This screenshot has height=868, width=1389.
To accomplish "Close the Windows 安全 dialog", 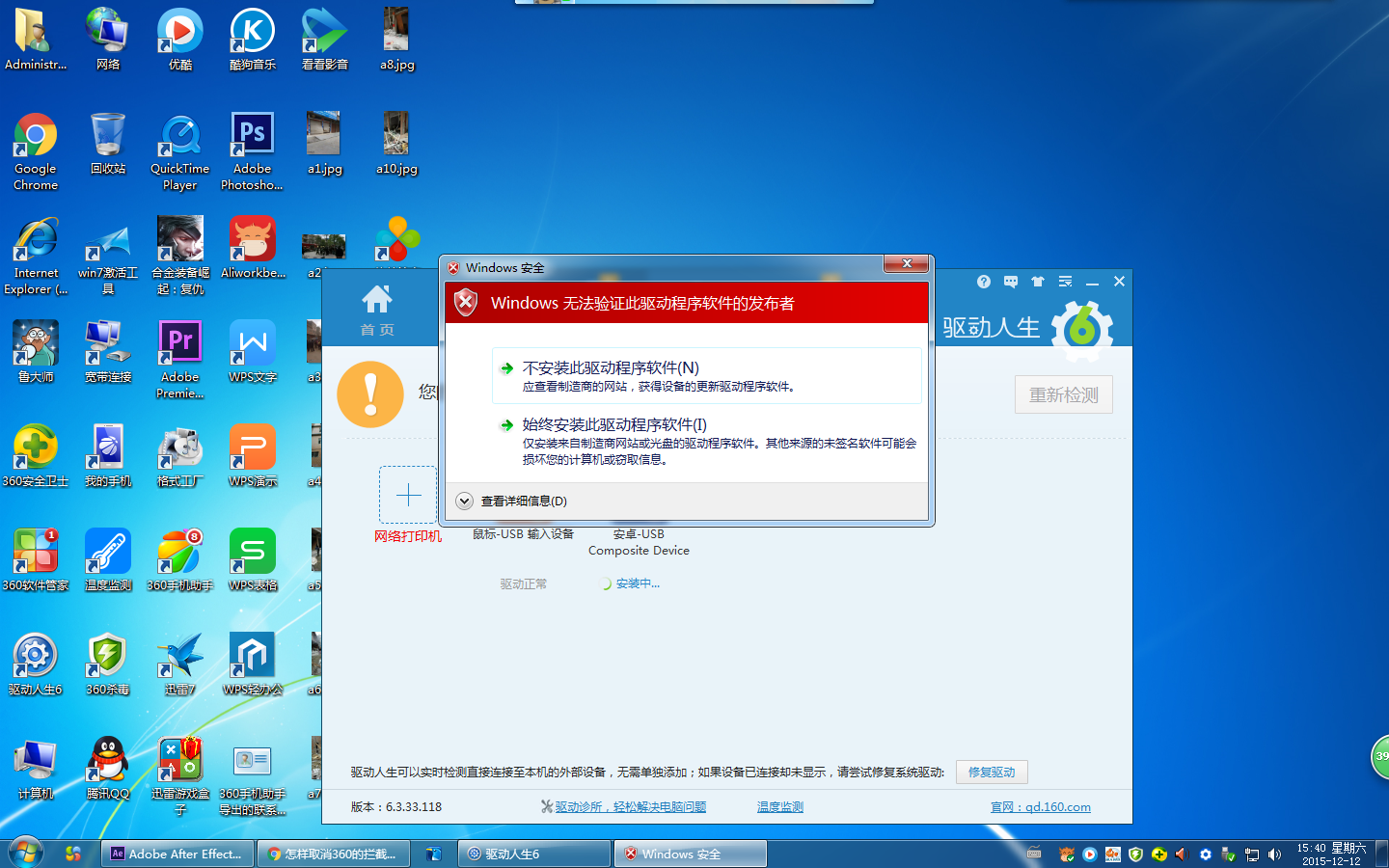I will coord(907,264).
